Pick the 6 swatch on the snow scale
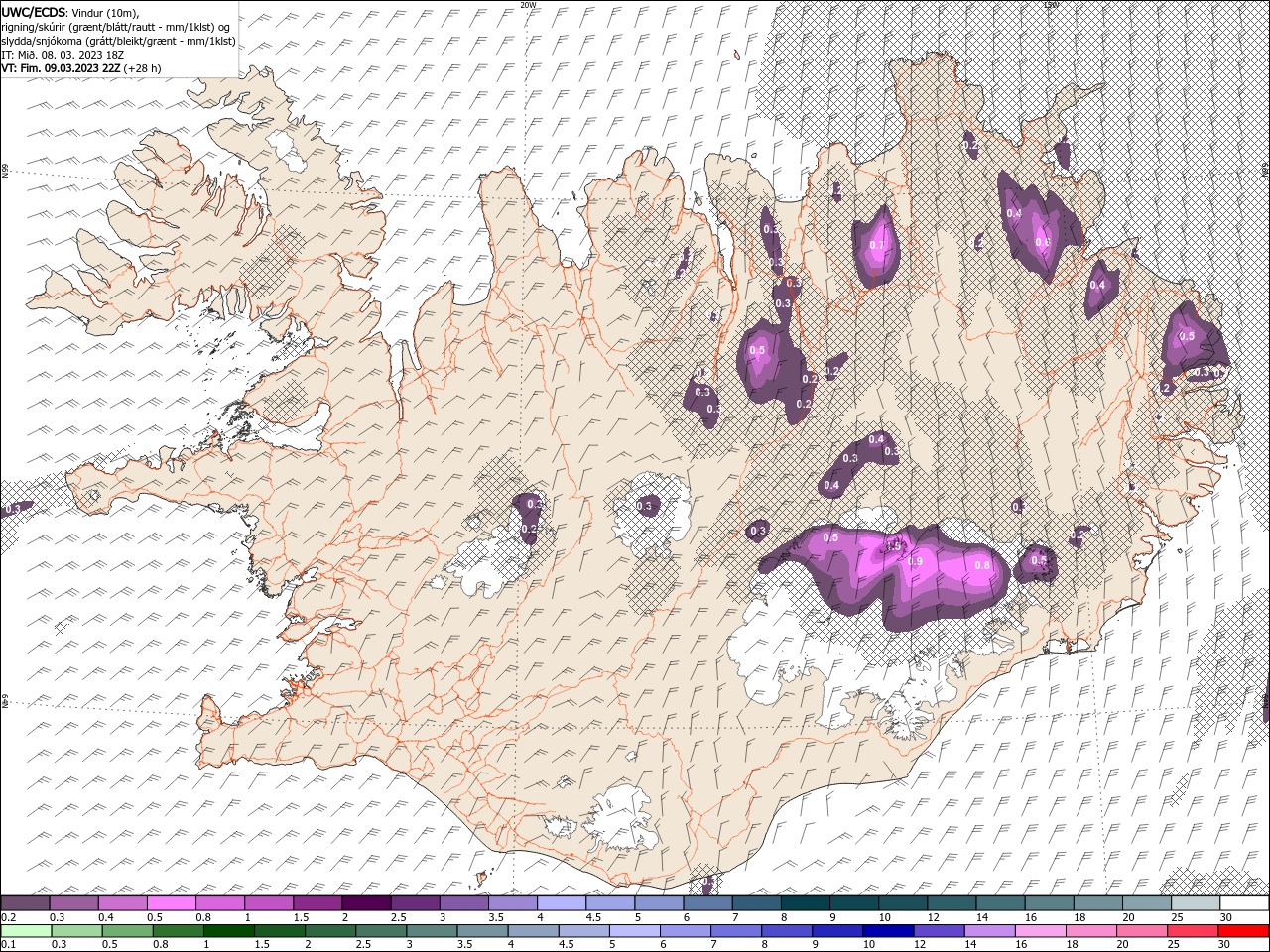1270x952 pixels. pos(706,902)
